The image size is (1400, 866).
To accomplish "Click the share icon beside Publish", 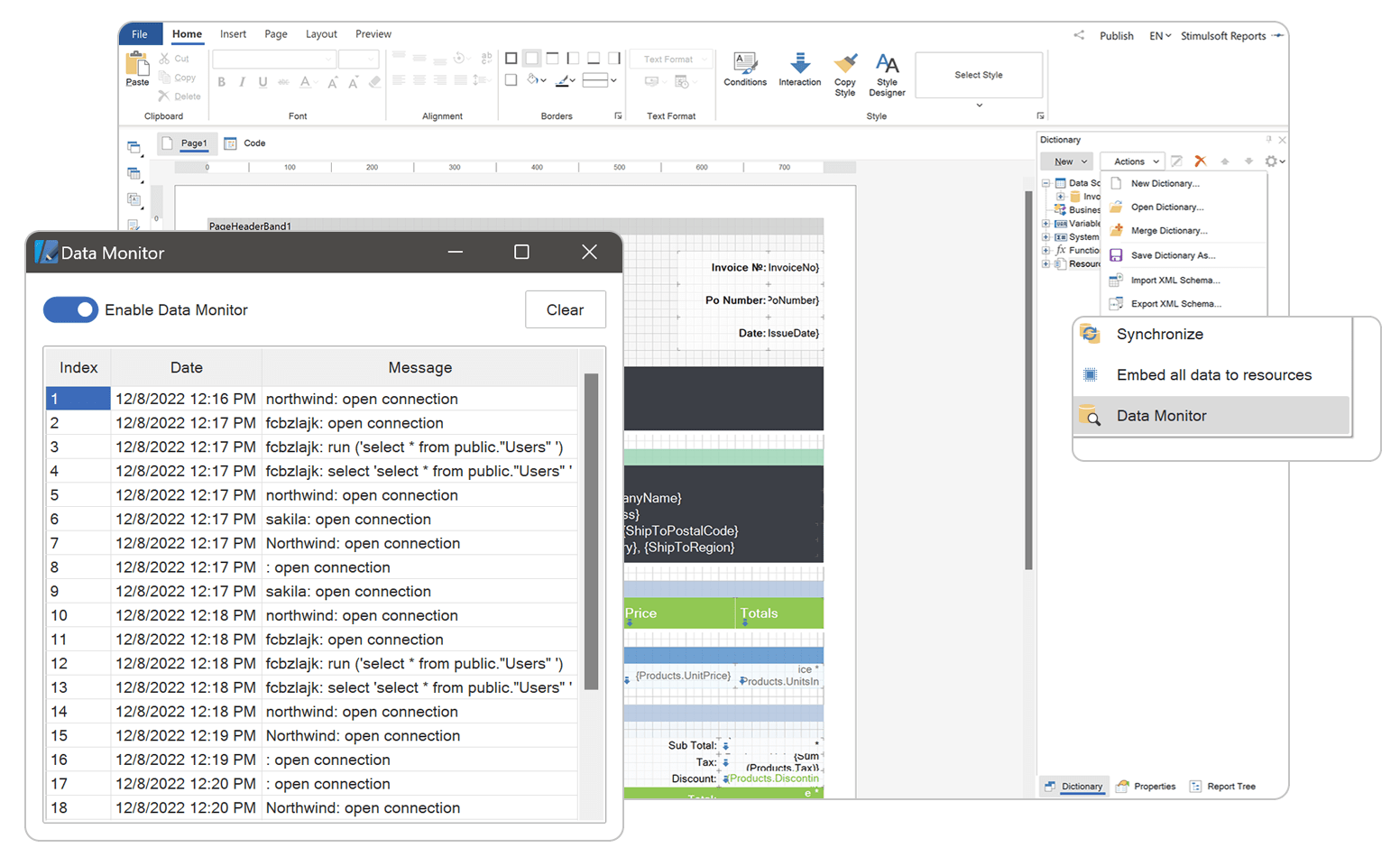I will point(1079,35).
